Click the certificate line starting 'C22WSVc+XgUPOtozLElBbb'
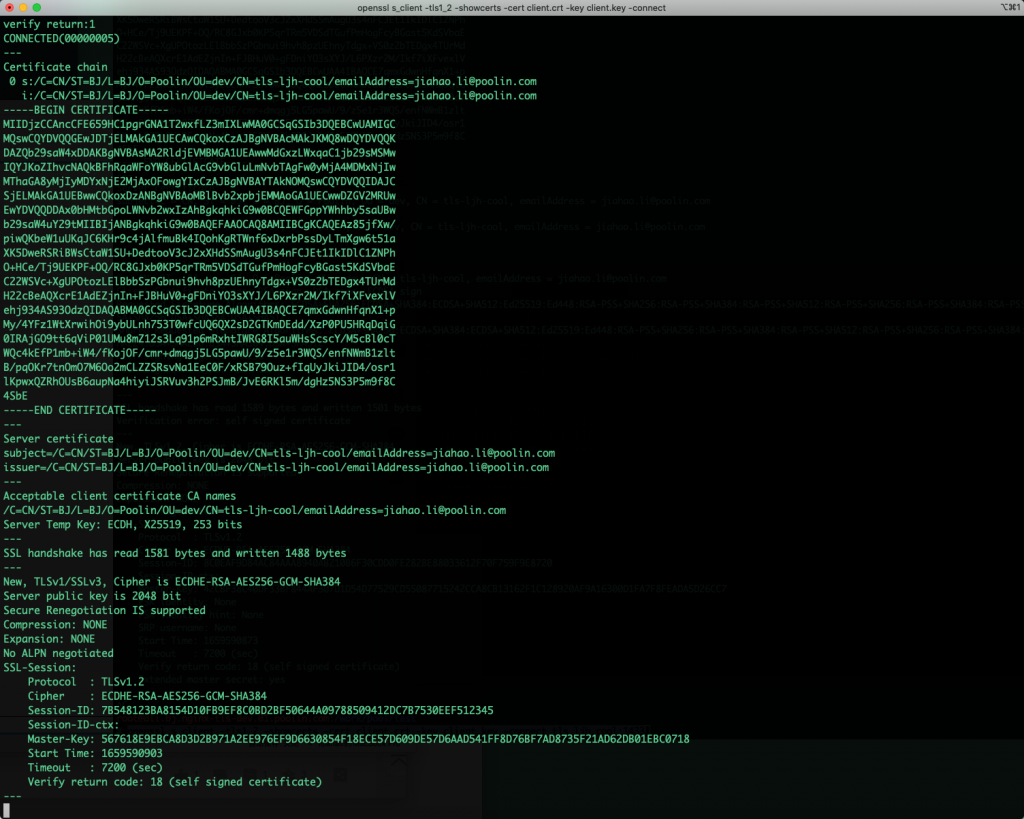Viewport: 1024px width, 819px height. coord(199,281)
